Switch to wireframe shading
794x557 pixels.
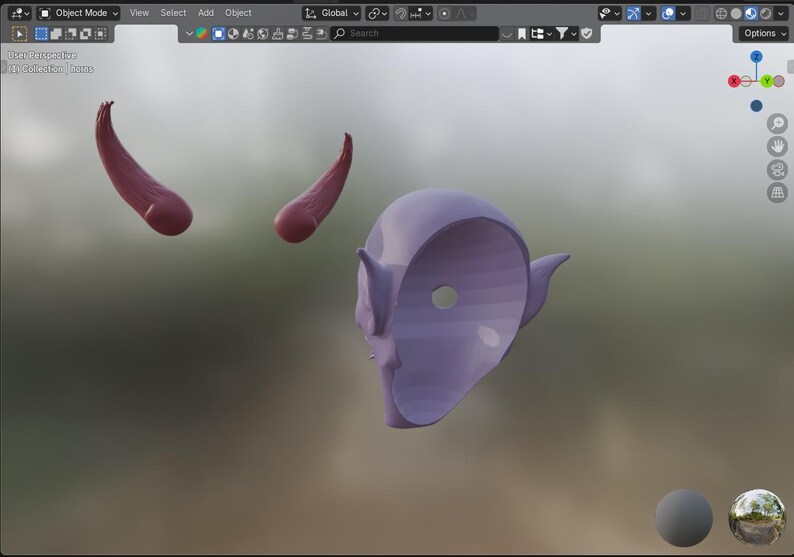coord(721,13)
